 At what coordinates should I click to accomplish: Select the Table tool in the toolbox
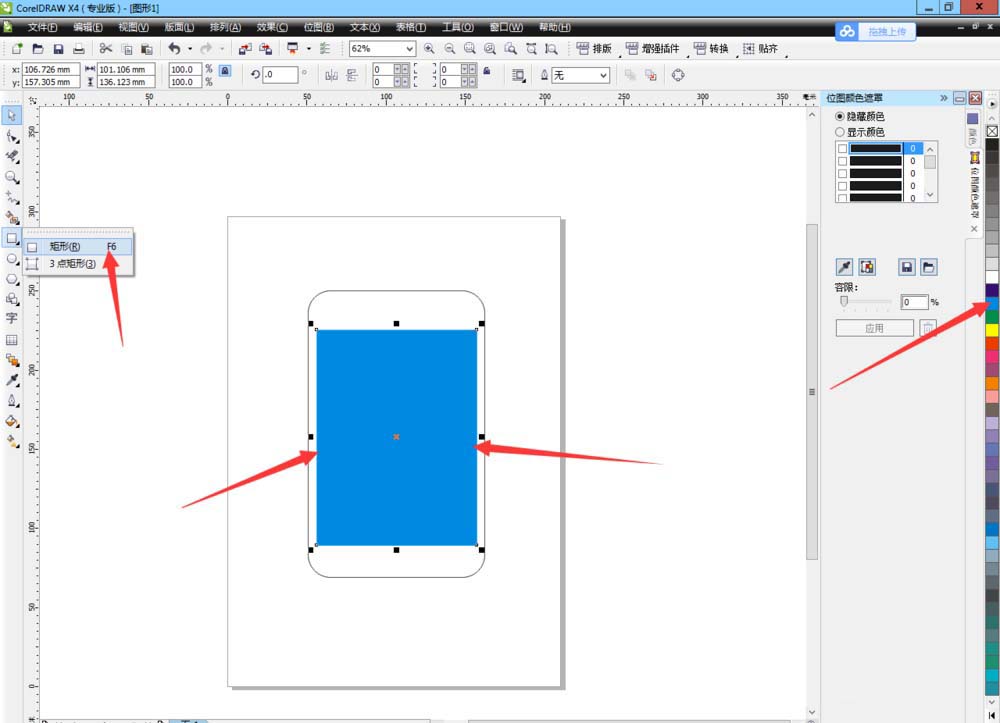(12, 340)
